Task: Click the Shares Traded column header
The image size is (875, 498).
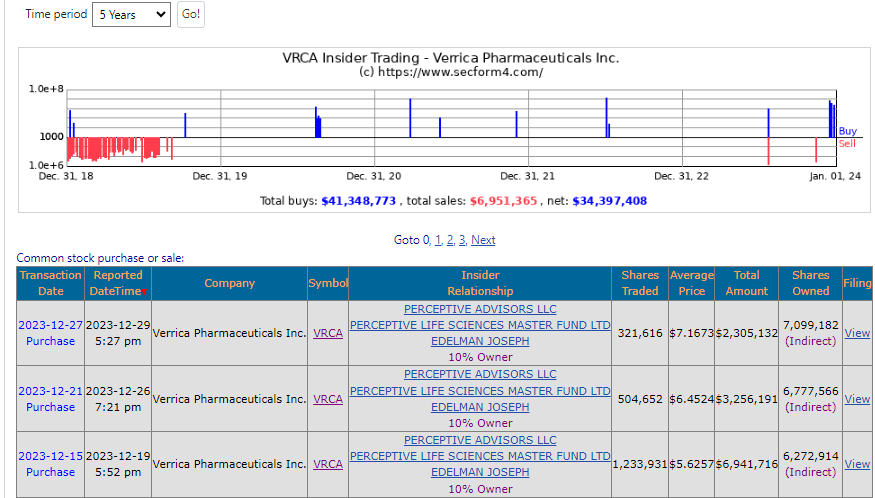Action: click(x=640, y=283)
